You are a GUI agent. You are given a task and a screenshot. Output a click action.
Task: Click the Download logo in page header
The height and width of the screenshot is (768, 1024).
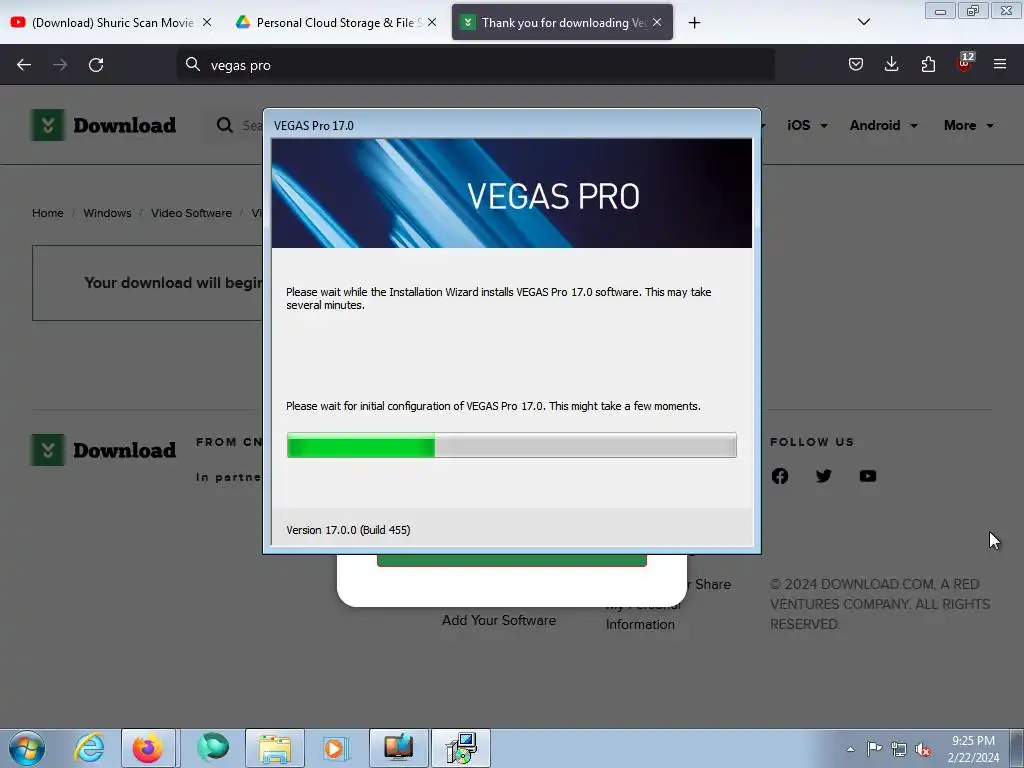[x=104, y=125]
